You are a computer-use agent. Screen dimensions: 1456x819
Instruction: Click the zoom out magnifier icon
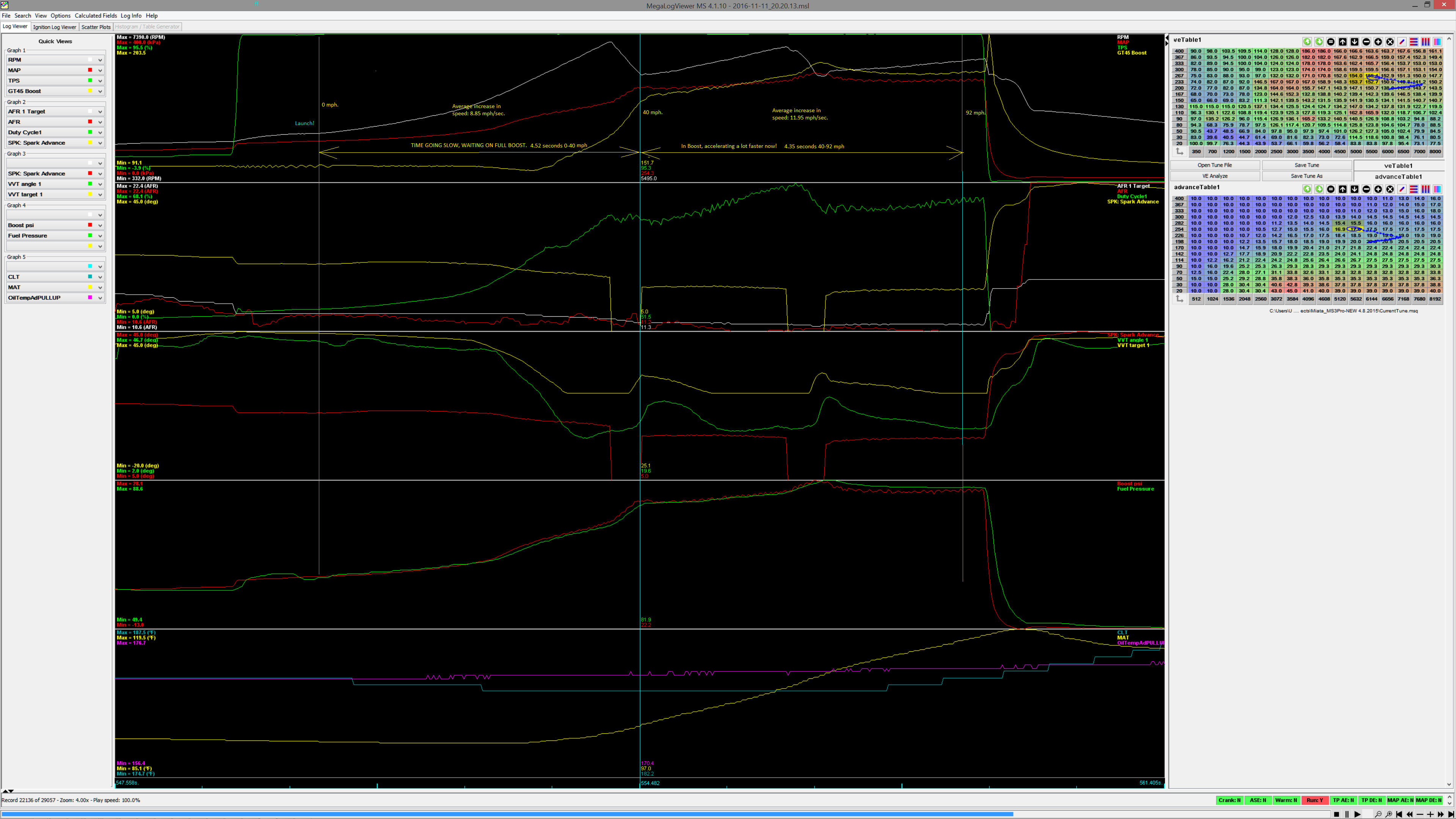pyautogui.click(x=1378, y=814)
